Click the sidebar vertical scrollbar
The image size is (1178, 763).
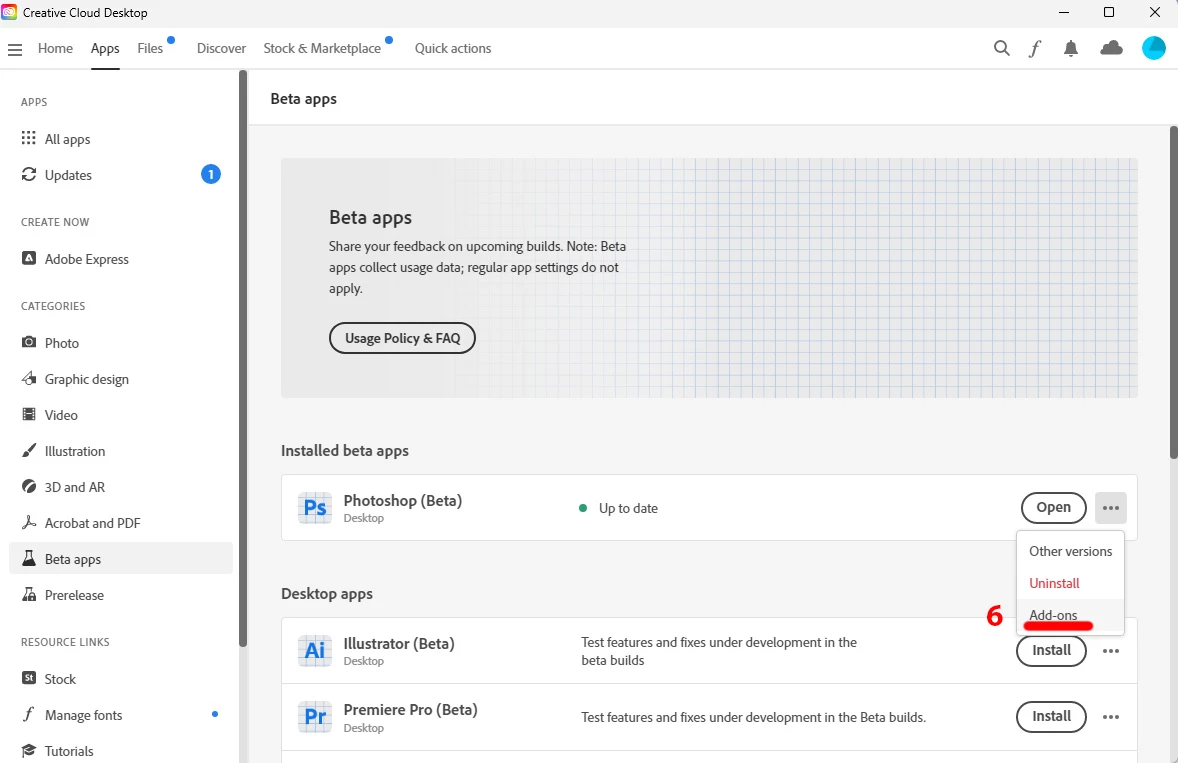(x=243, y=358)
